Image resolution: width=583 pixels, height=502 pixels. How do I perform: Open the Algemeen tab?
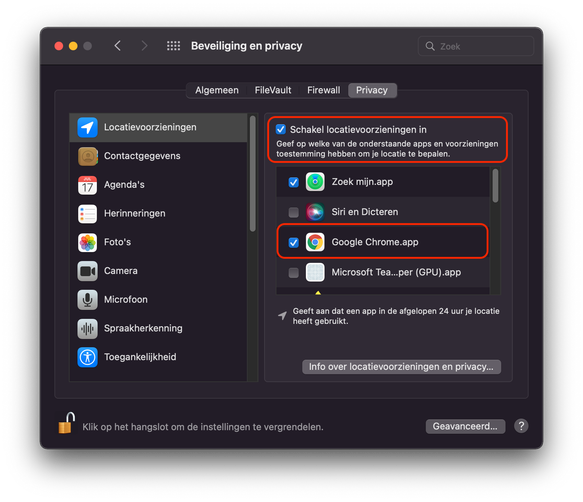coord(217,90)
